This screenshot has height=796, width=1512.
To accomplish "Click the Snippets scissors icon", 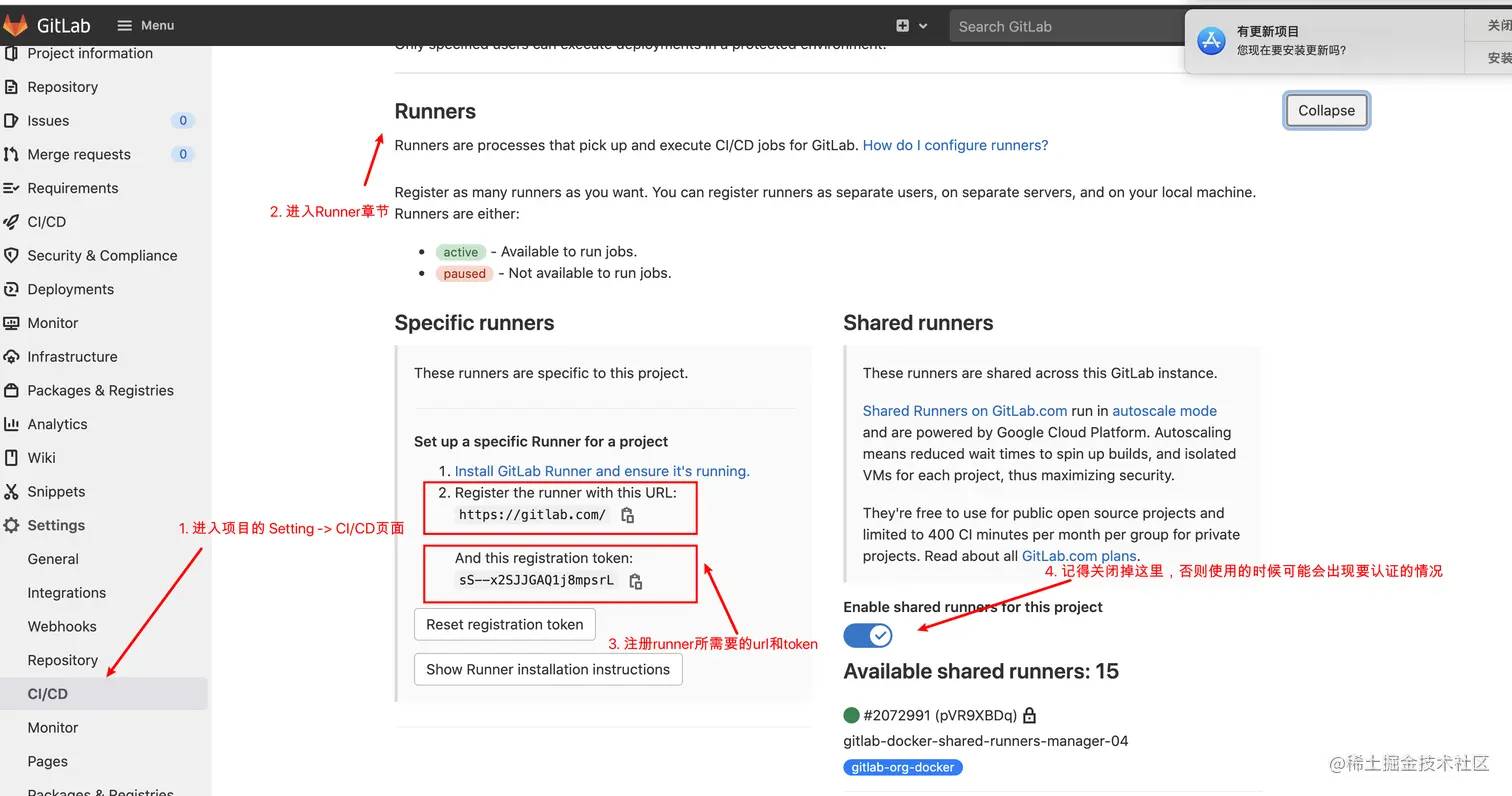I will (x=11, y=492).
